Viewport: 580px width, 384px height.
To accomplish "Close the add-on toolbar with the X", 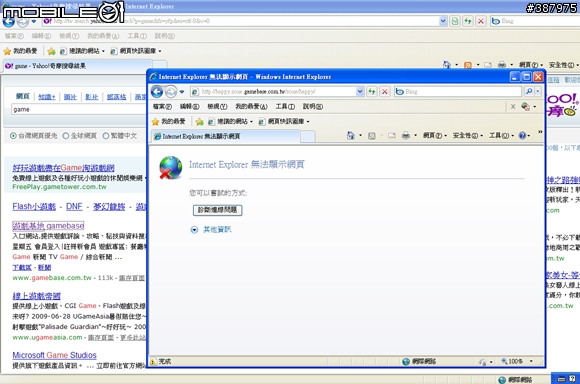I will 513,107.
